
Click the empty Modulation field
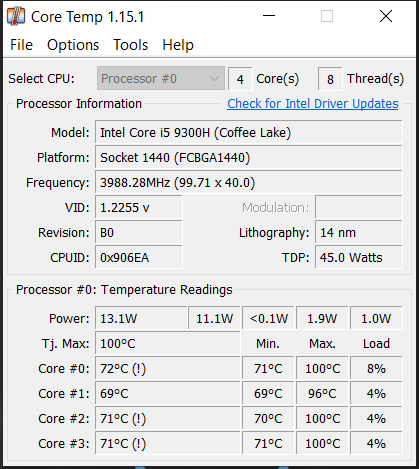tap(359, 207)
